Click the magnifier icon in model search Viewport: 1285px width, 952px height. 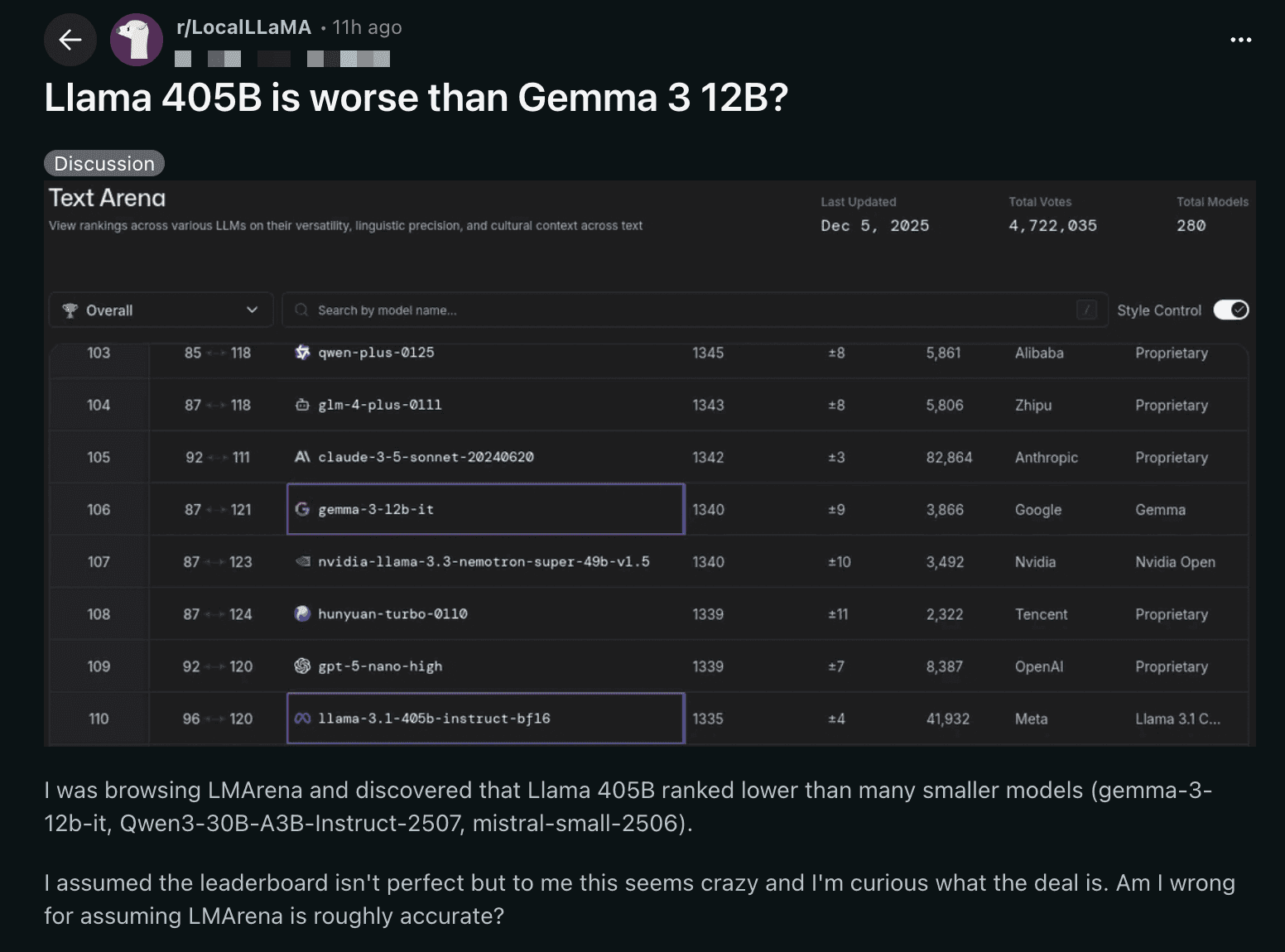click(x=301, y=310)
